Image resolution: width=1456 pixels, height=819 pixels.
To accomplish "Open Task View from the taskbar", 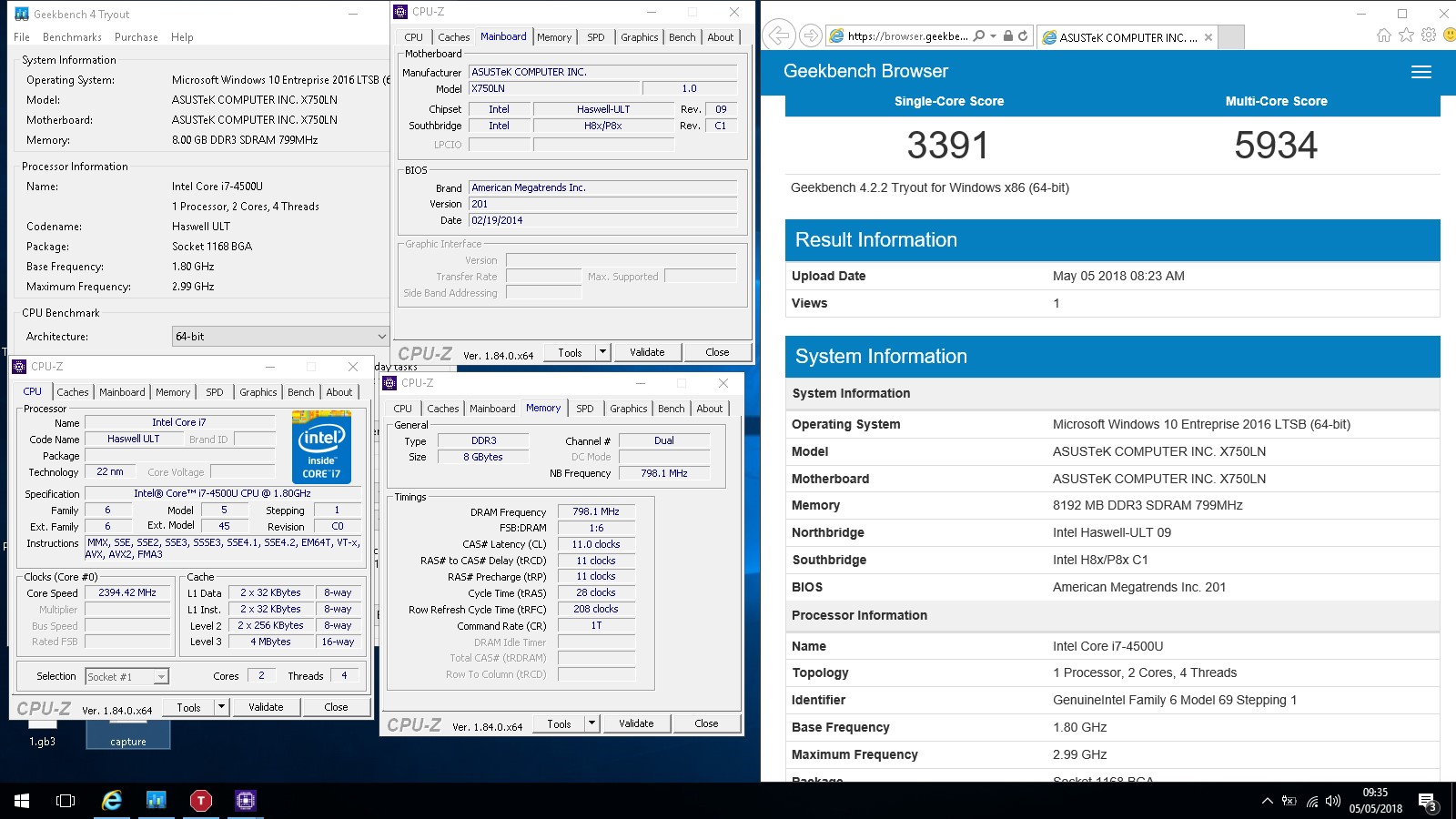I will click(66, 801).
